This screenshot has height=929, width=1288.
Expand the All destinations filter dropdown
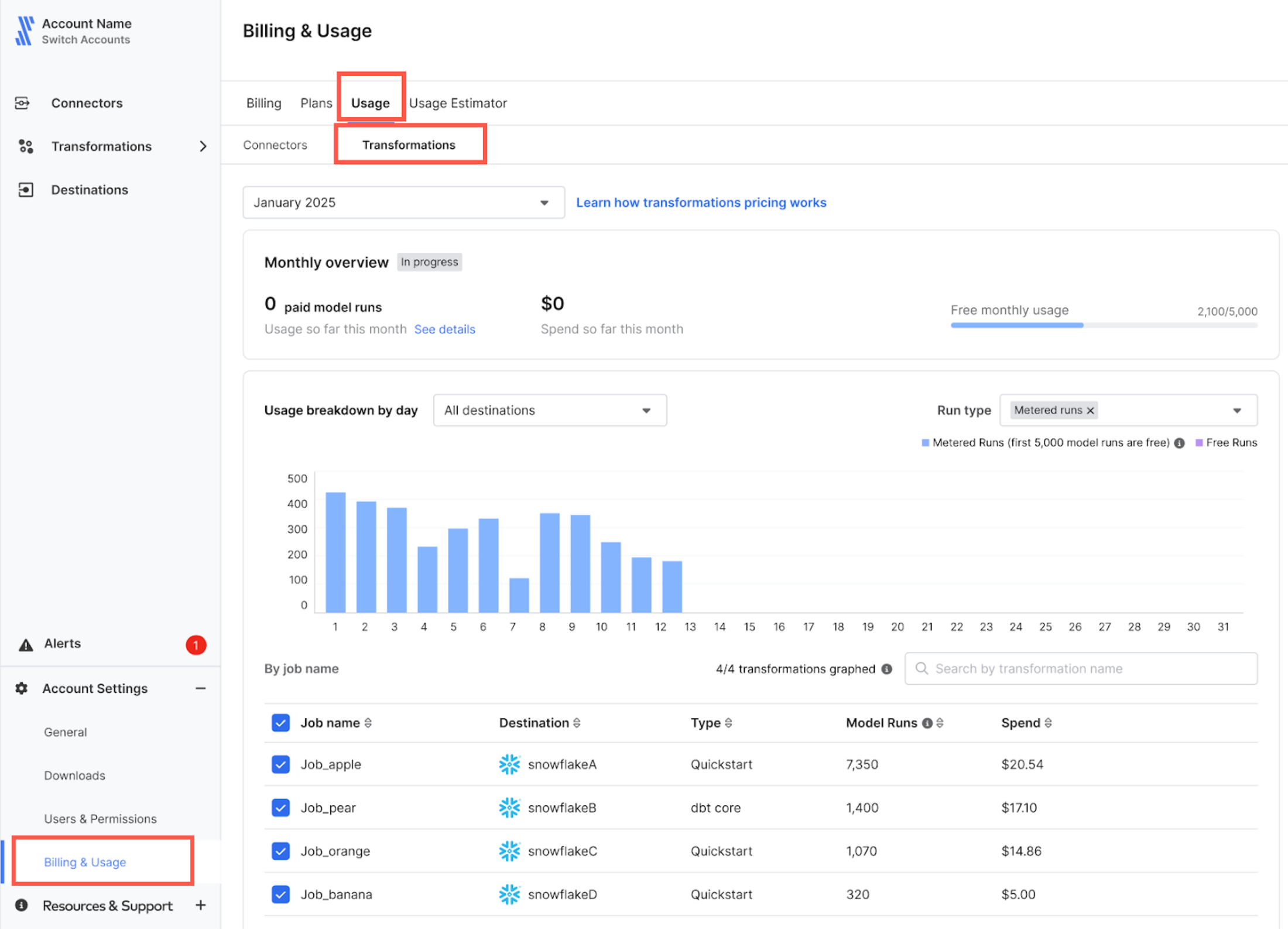[549, 410]
